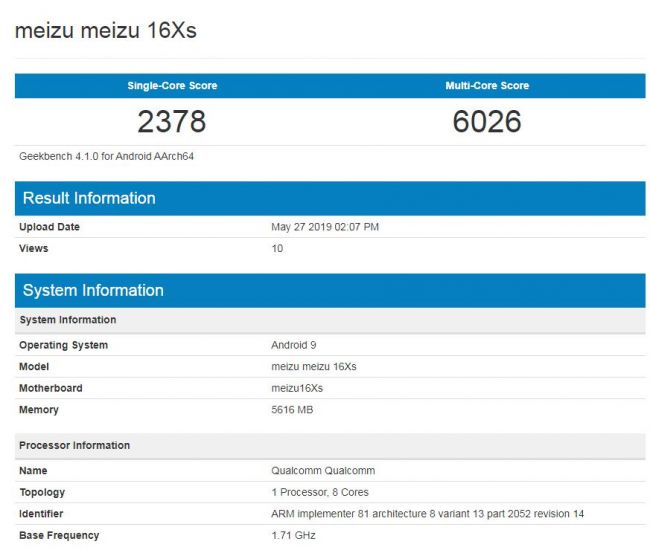Select the Multi-Core Score header

point(487,86)
